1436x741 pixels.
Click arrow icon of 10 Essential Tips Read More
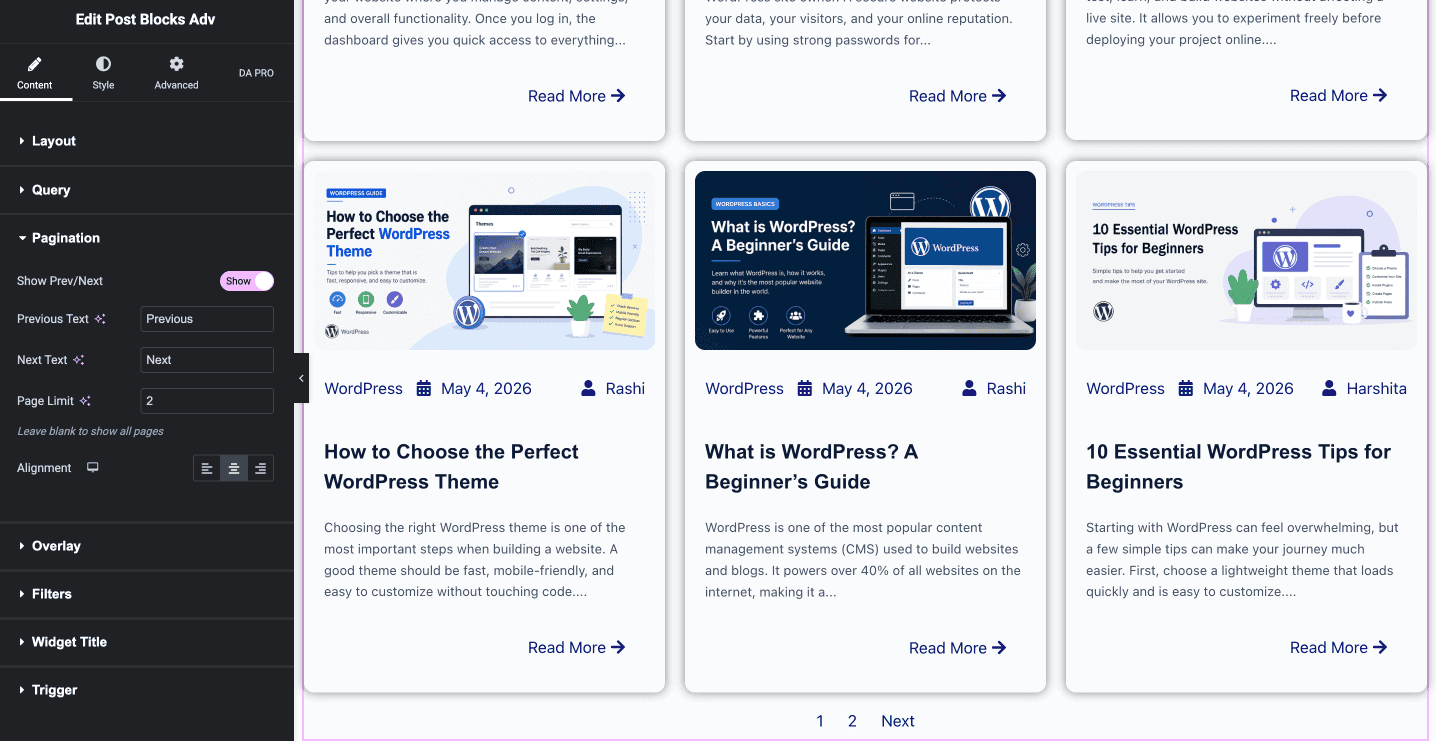(1380, 648)
